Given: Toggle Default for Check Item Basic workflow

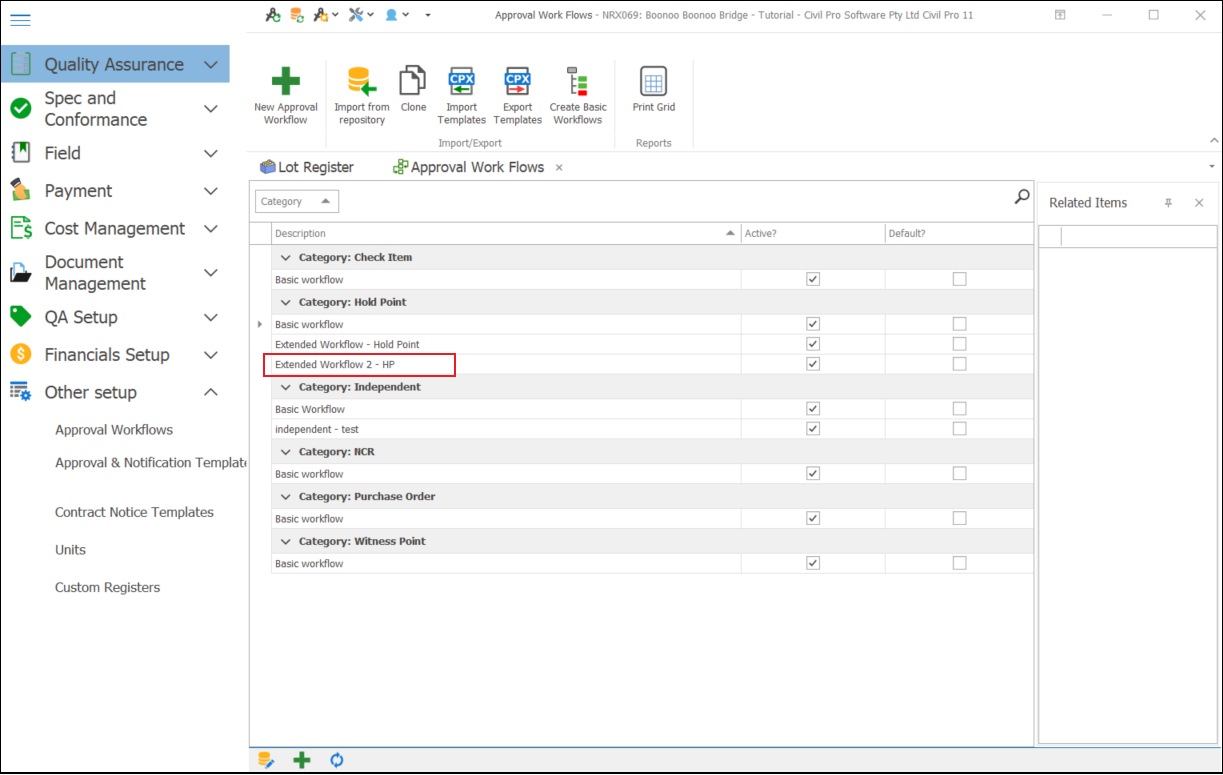Looking at the screenshot, I should coord(959,279).
